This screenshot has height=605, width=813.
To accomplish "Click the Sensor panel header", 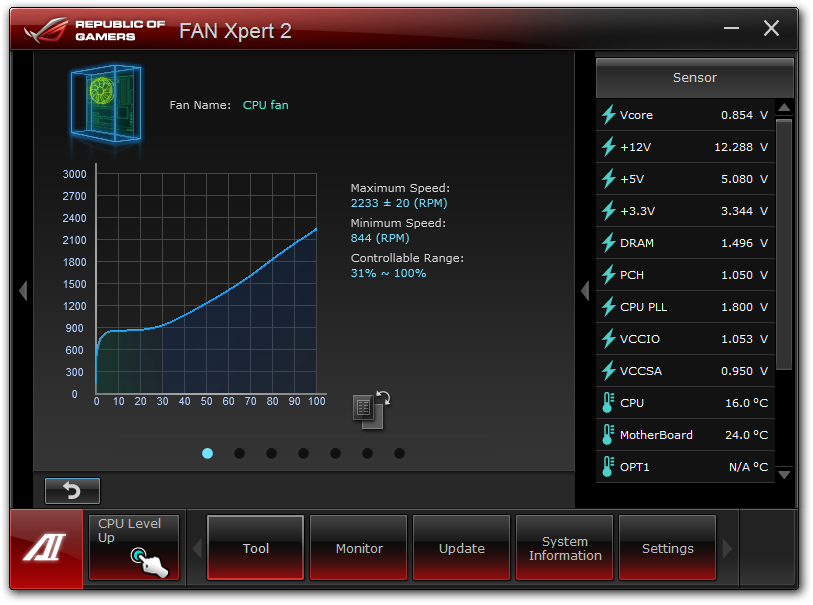I will coord(695,78).
